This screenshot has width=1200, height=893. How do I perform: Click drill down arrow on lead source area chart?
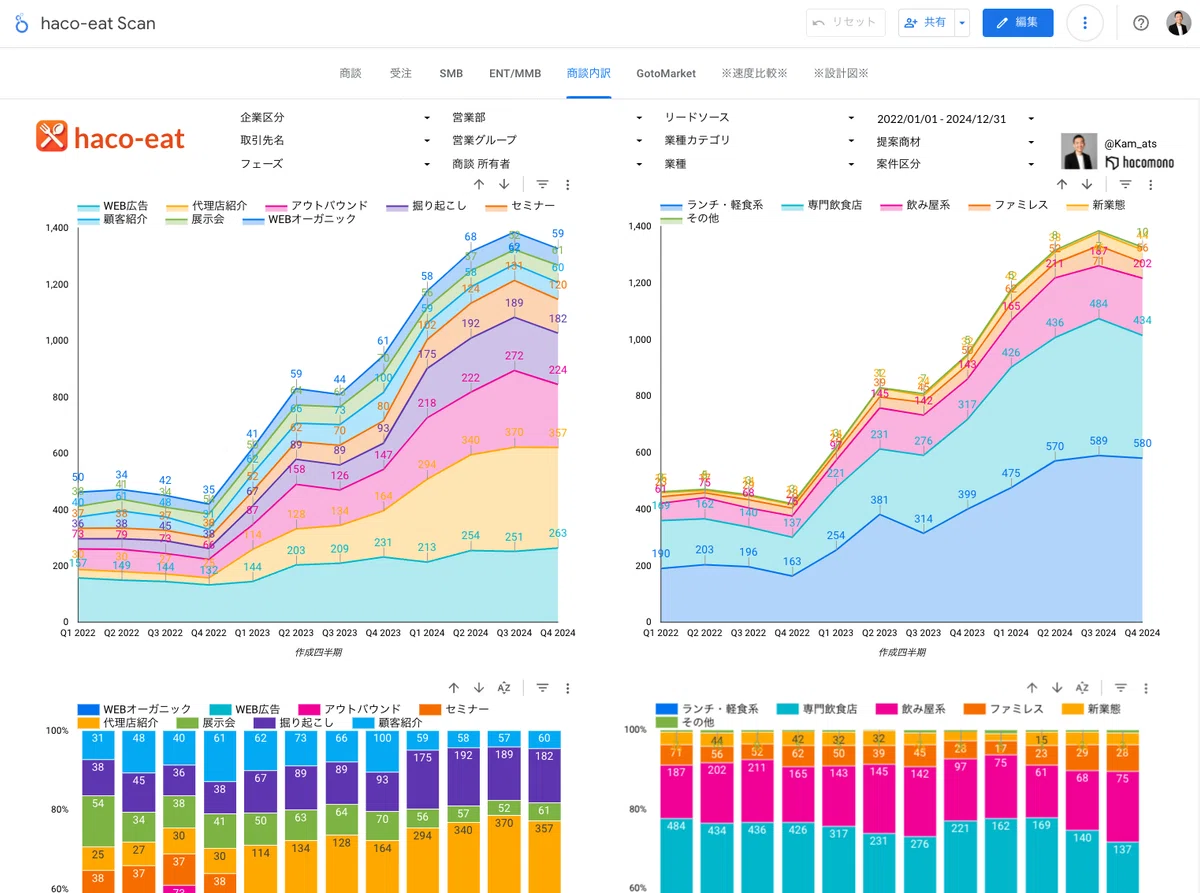(504, 184)
